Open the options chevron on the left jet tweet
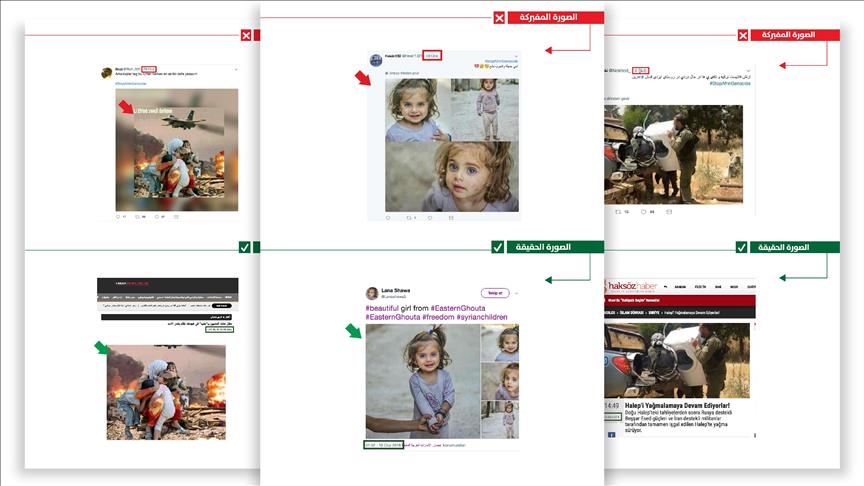Screen dimensions: 864x486 point(236,69)
